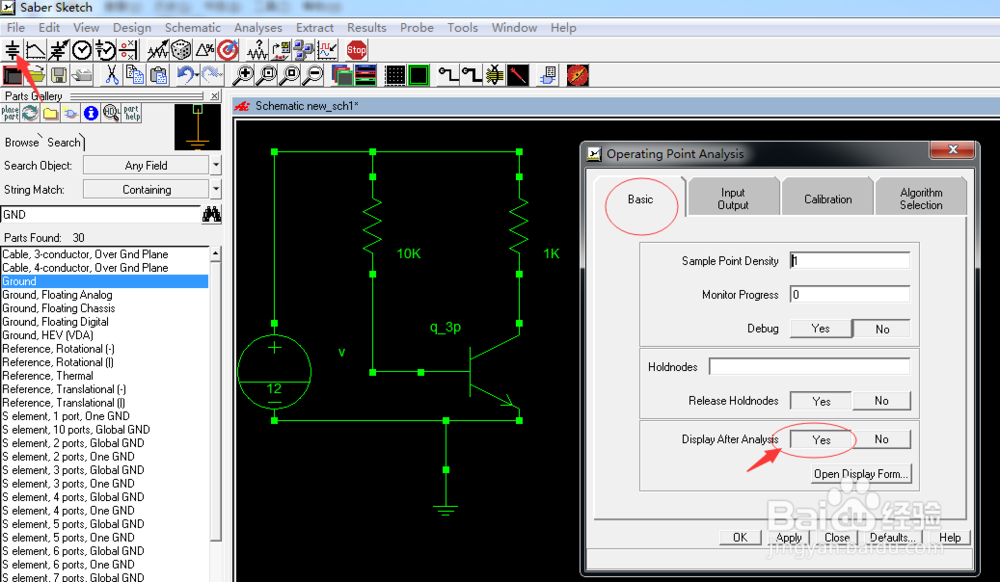Click the GND search text field
Image resolution: width=1000 pixels, height=582 pixels.
click(x=101, y=214)
